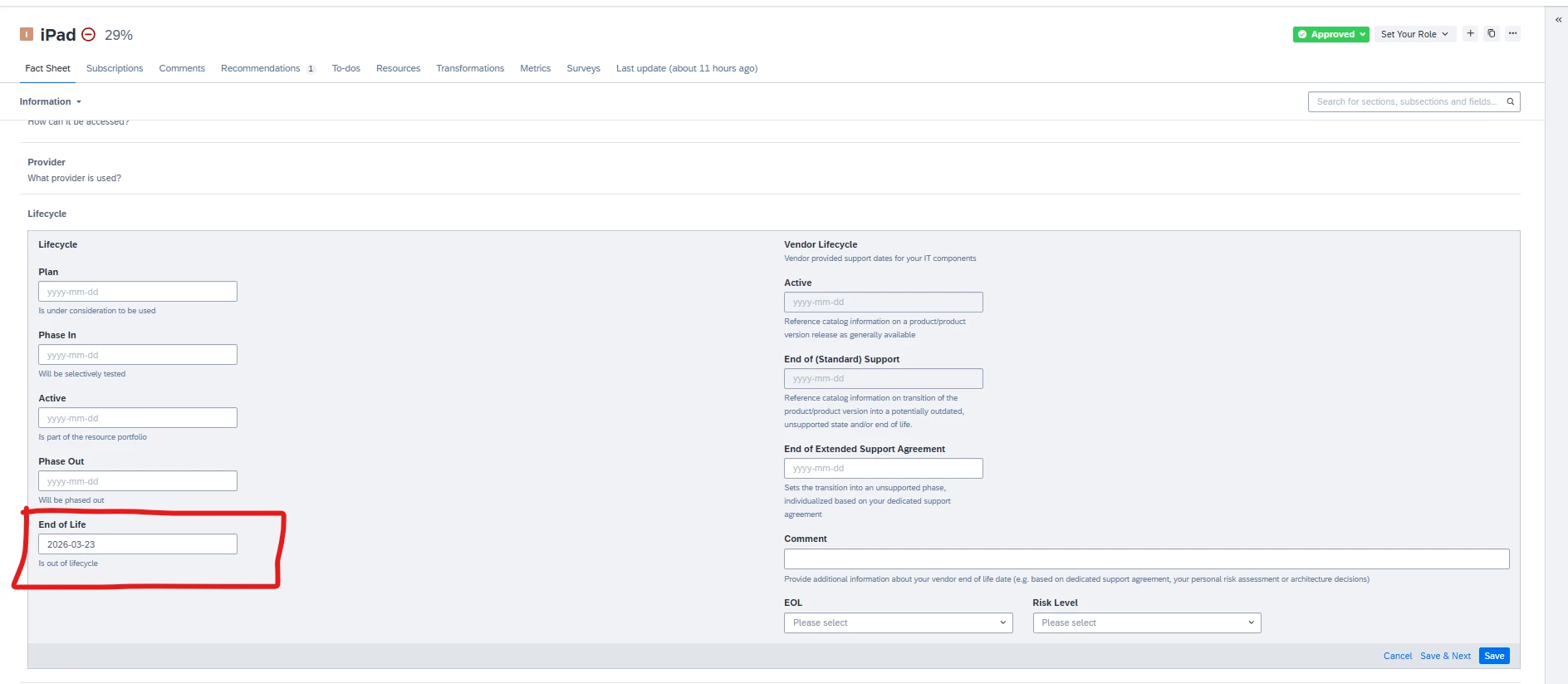Click the Save button

pyautogui.click(x=1494, y=656)
